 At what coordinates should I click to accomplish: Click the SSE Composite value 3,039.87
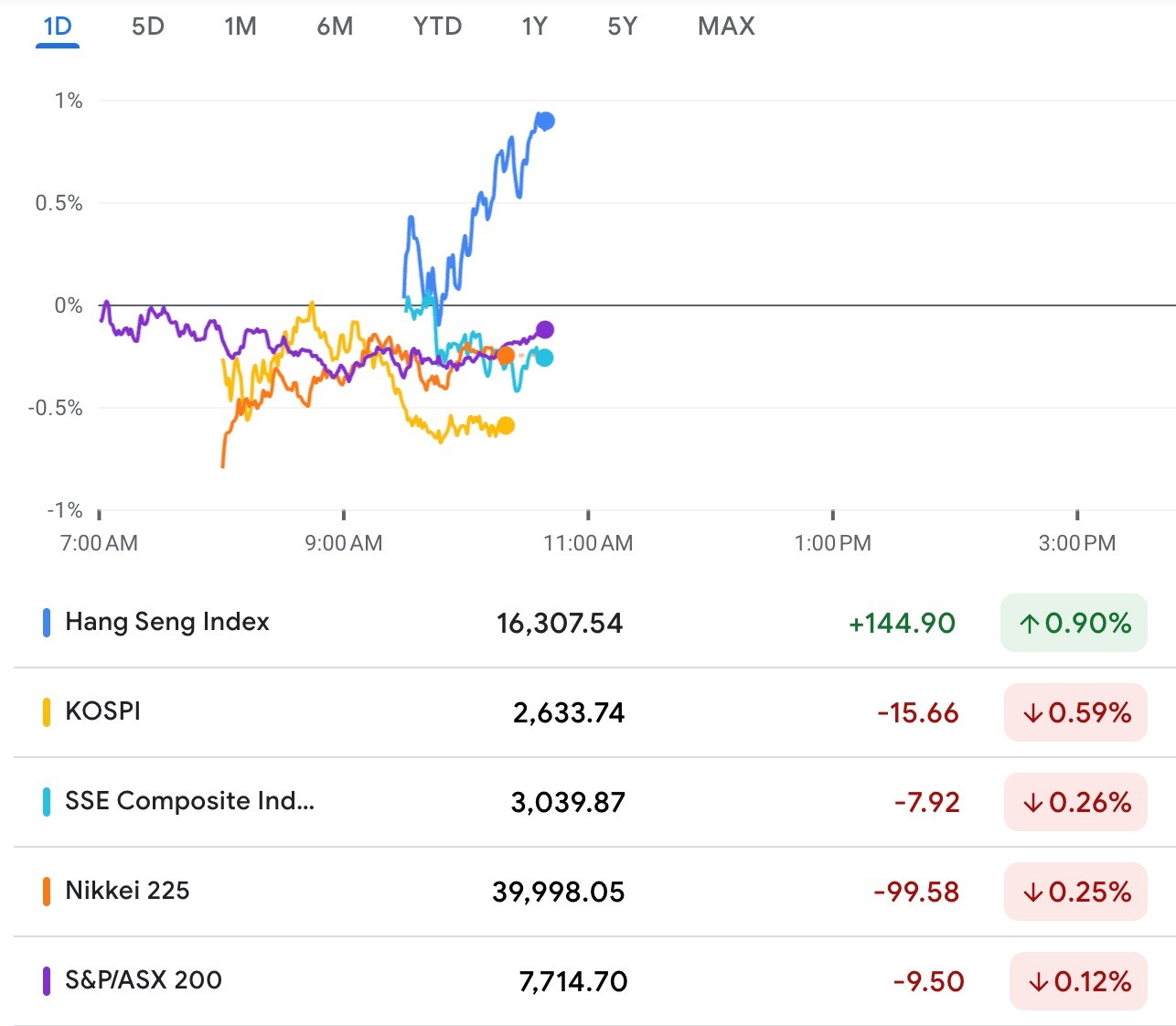(568, 802)
